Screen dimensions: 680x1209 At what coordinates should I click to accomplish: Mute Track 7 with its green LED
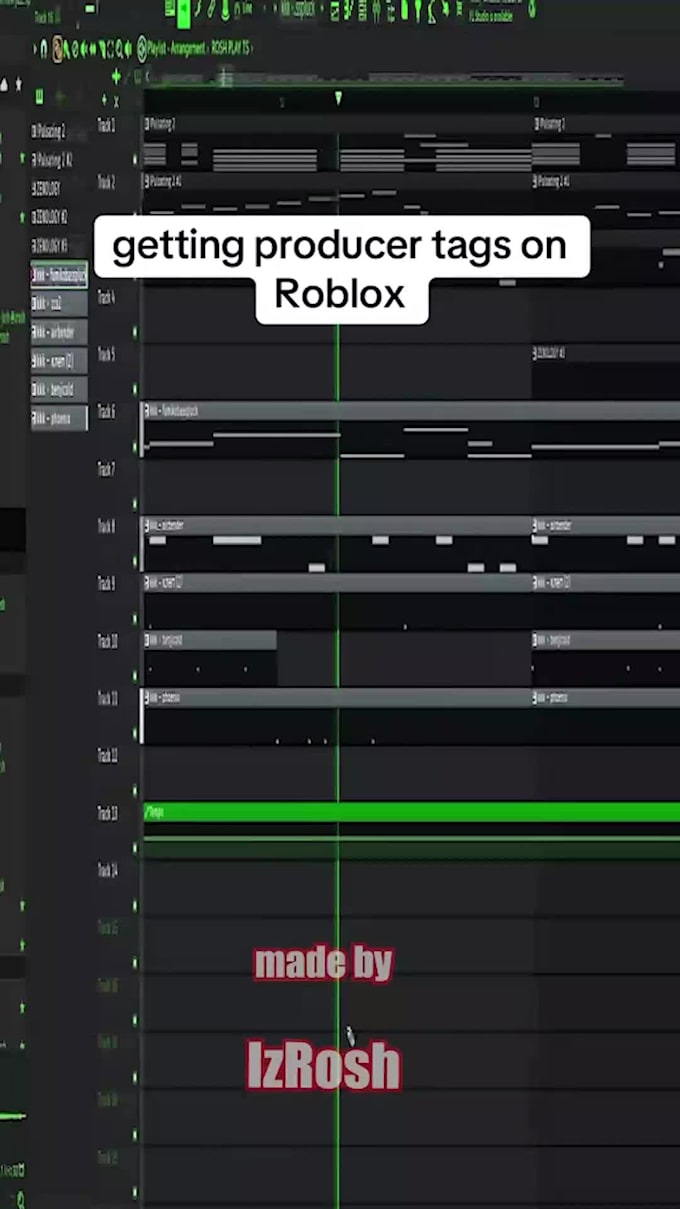point(135,503)
